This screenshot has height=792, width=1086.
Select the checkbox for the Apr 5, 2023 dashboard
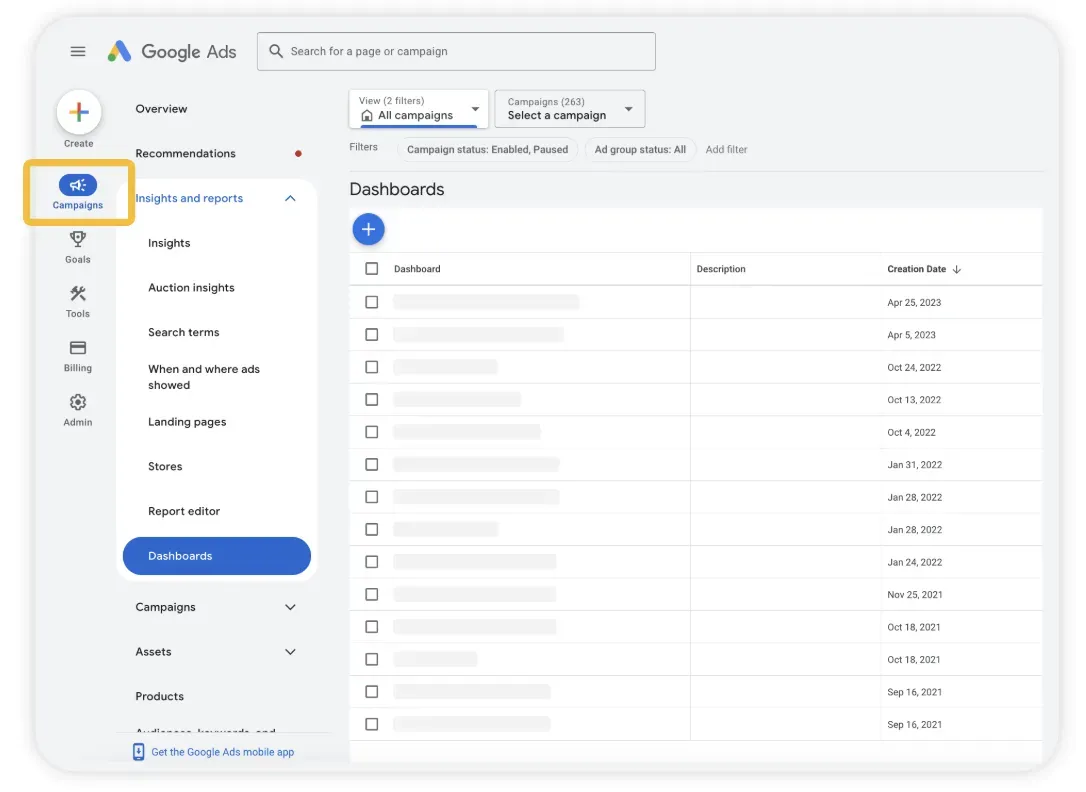(x=371, y=334)
